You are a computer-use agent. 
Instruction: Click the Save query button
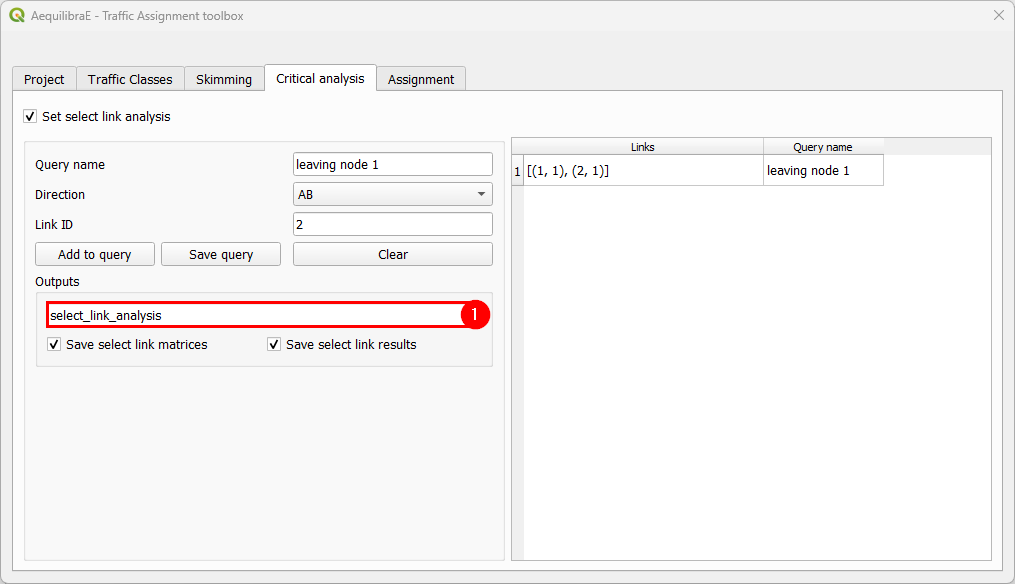click(220, 254)
